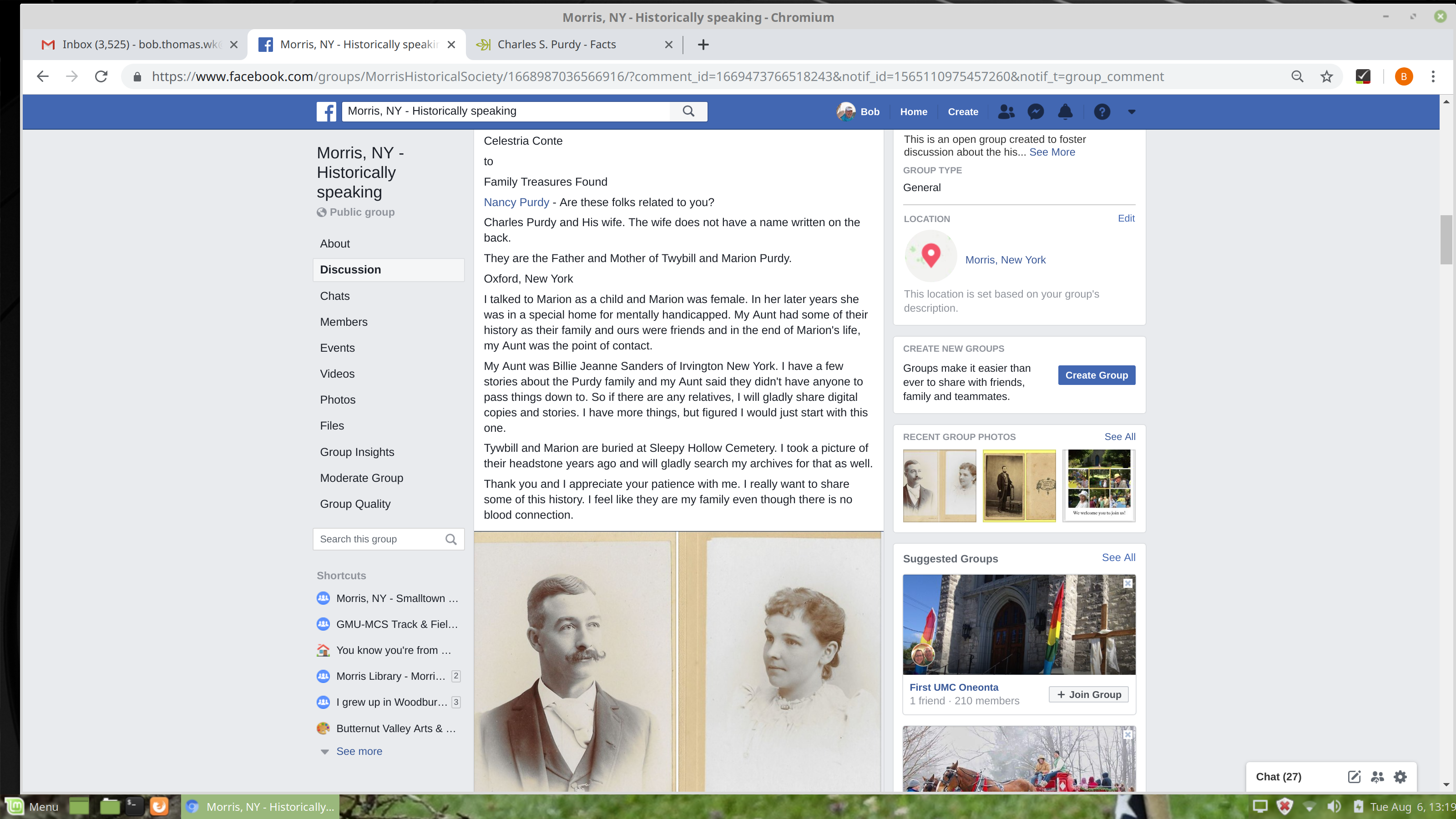Screen dimensions: 1456x819
Task: Open the Messenger icon
Action: coord(1036,112)
